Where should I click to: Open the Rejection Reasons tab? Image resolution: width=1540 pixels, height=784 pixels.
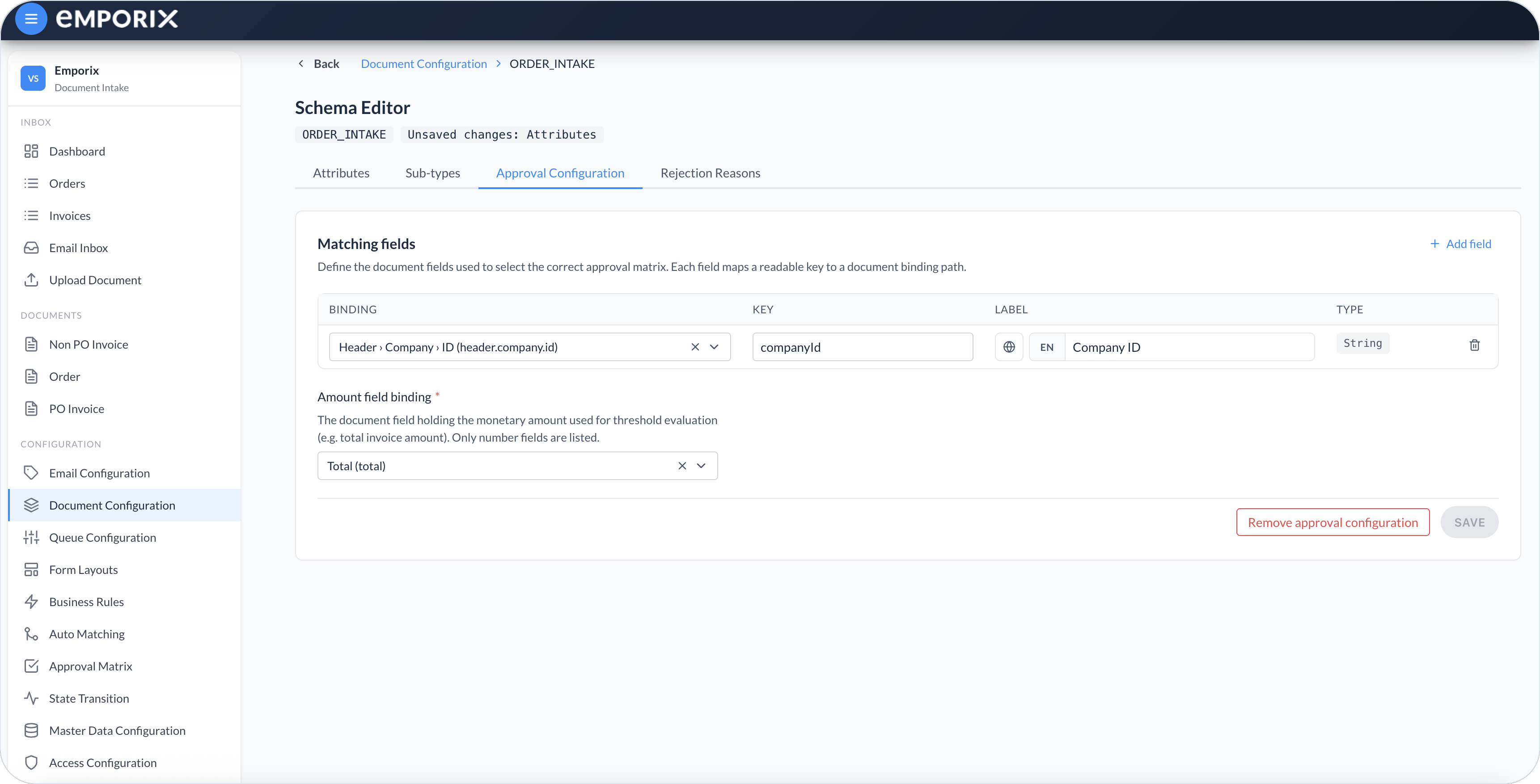click(x=710, y=173)
